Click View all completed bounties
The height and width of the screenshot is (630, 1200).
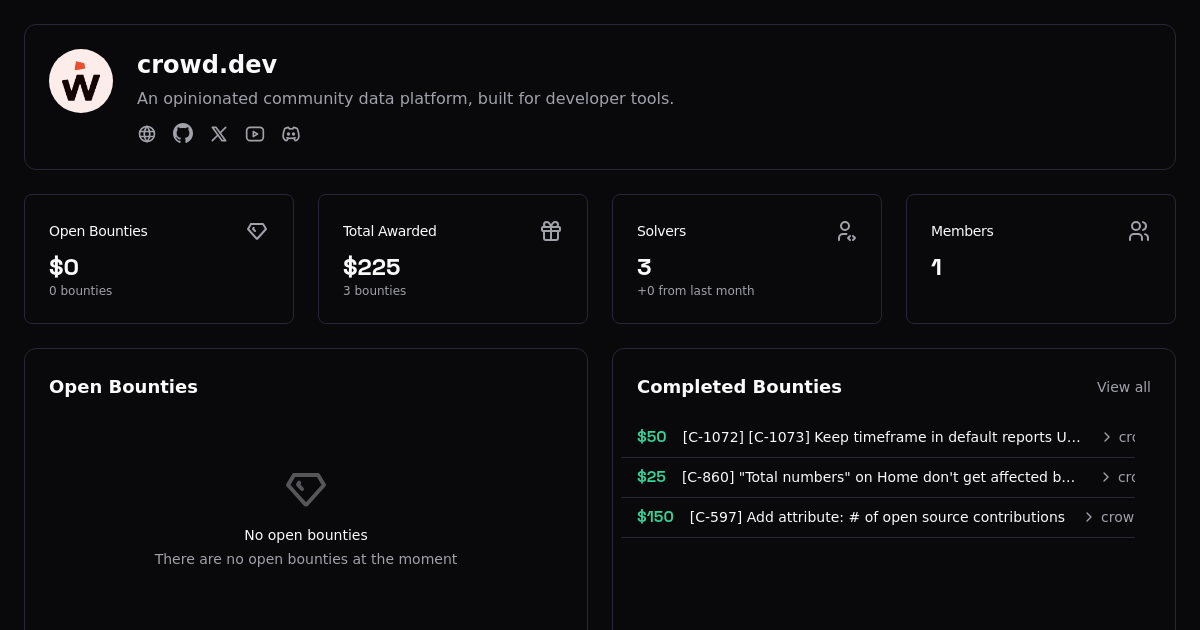(1123, 387)
